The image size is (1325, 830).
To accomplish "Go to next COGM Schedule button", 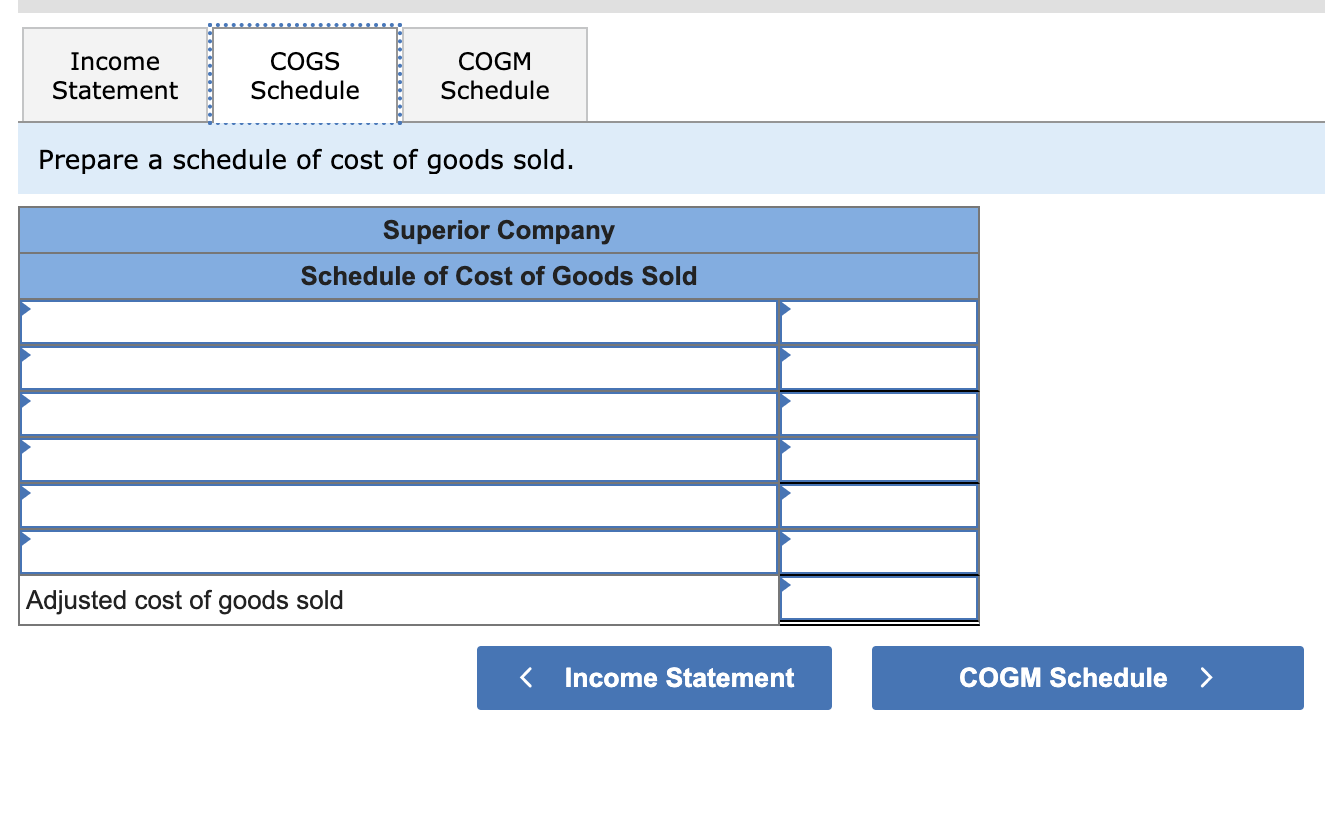I will (1087, 678).
